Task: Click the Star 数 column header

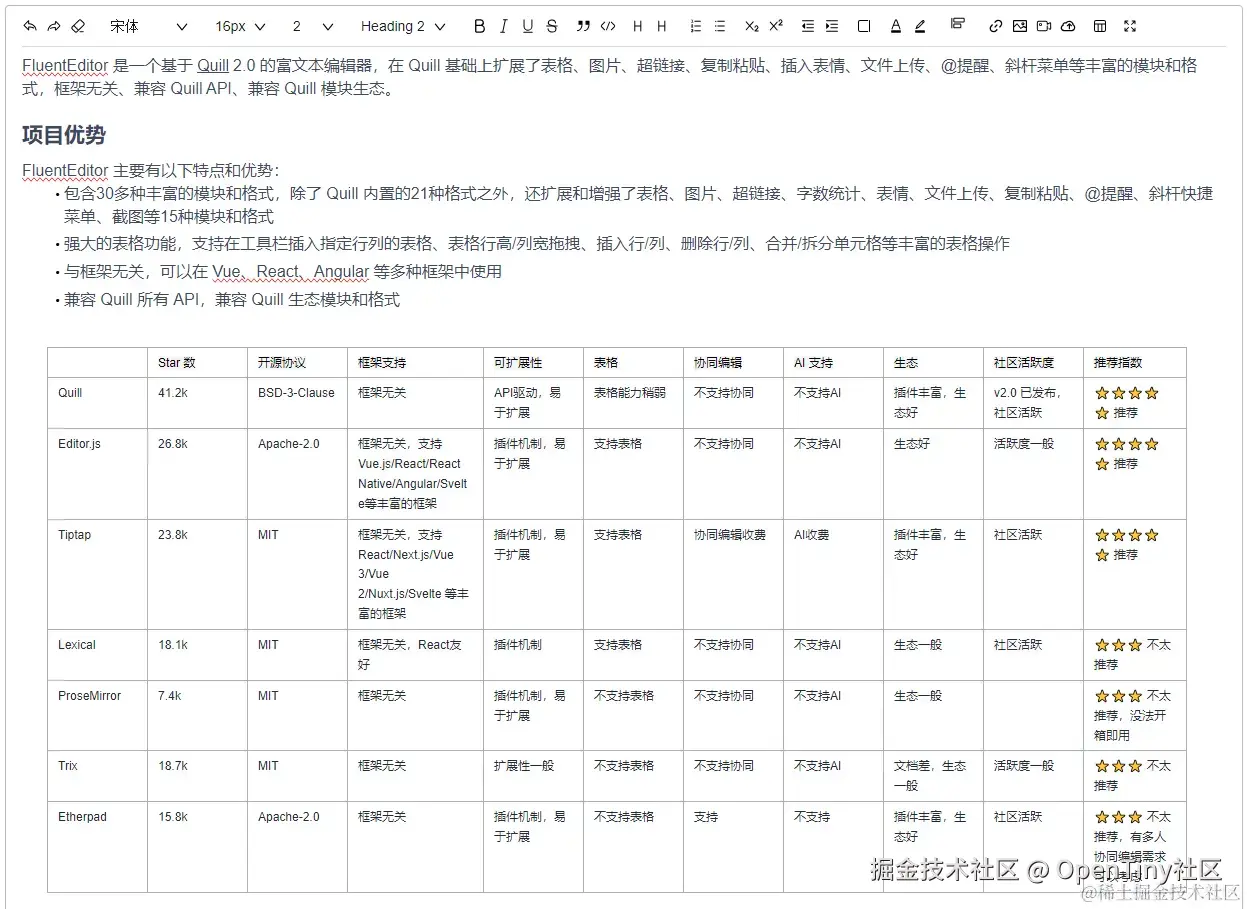Action: 197,362
